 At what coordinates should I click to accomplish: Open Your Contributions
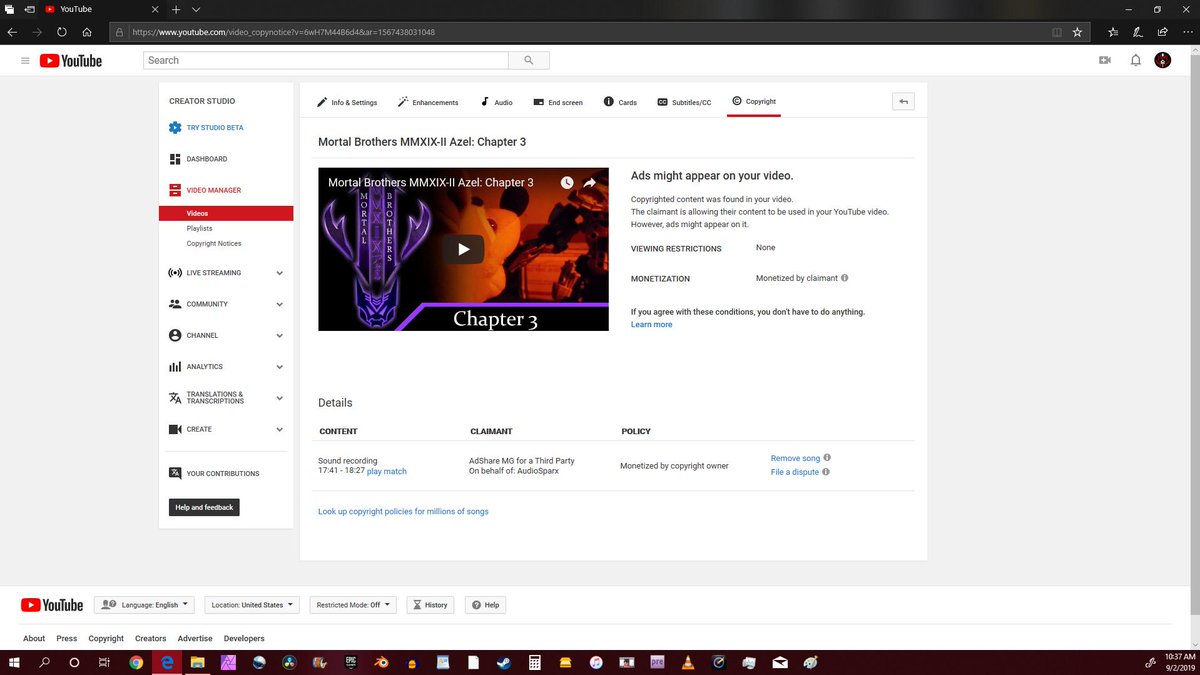click(x=214, y=474)
